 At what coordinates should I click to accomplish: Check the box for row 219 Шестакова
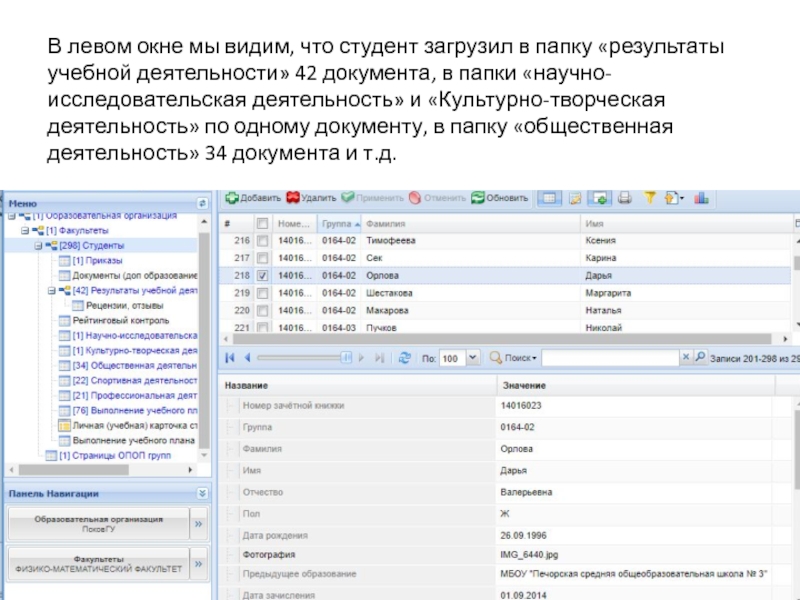coord(262,293)
